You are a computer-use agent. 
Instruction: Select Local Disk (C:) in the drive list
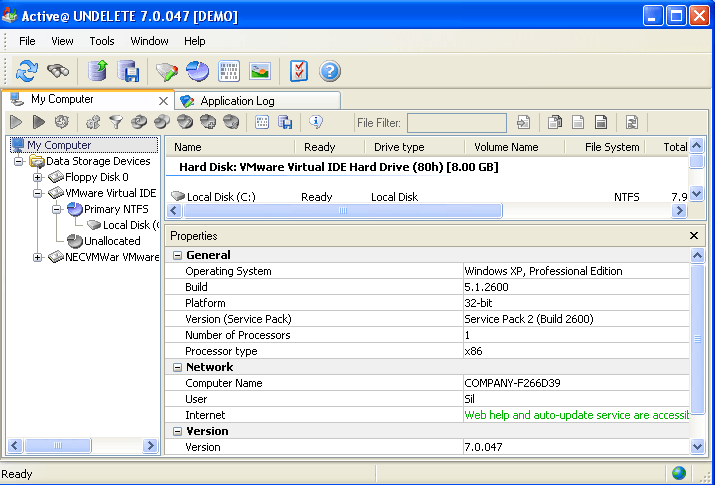[220, 197]
